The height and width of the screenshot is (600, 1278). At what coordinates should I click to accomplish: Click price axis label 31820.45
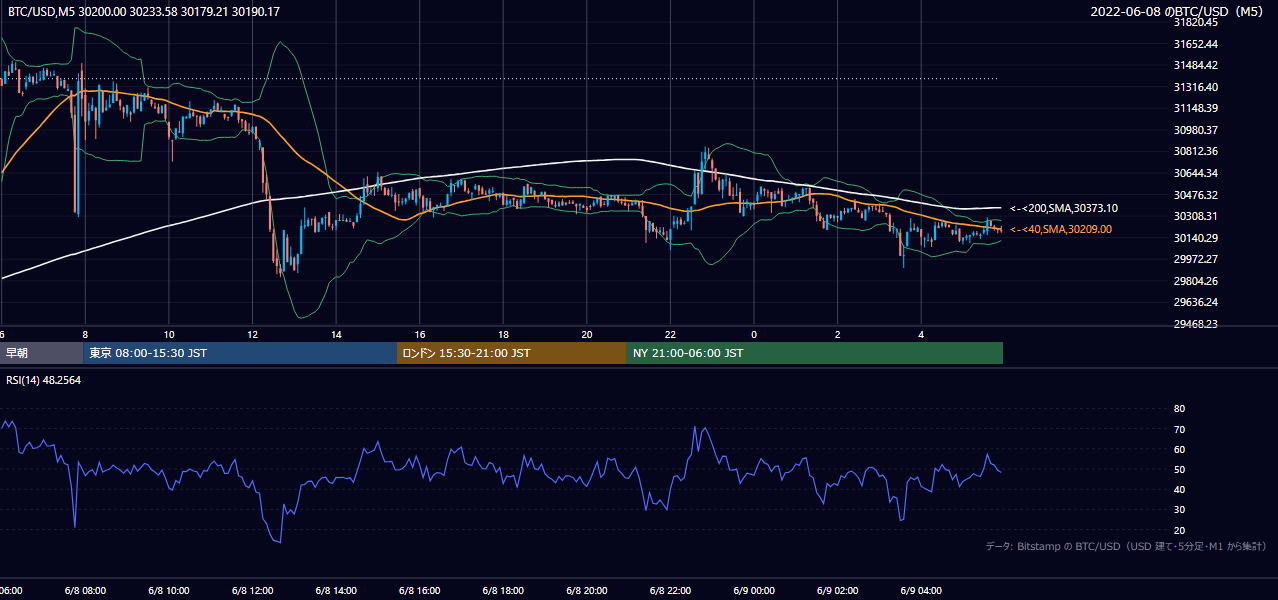1195,22
